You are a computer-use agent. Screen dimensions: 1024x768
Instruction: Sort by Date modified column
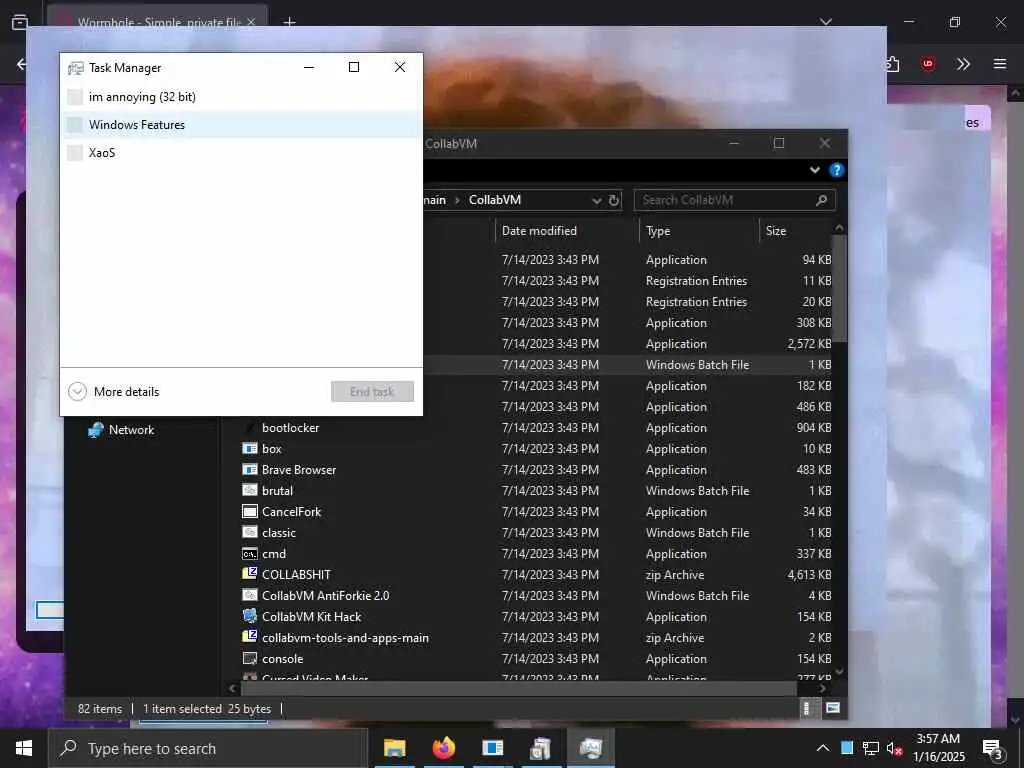coord(539,231)
